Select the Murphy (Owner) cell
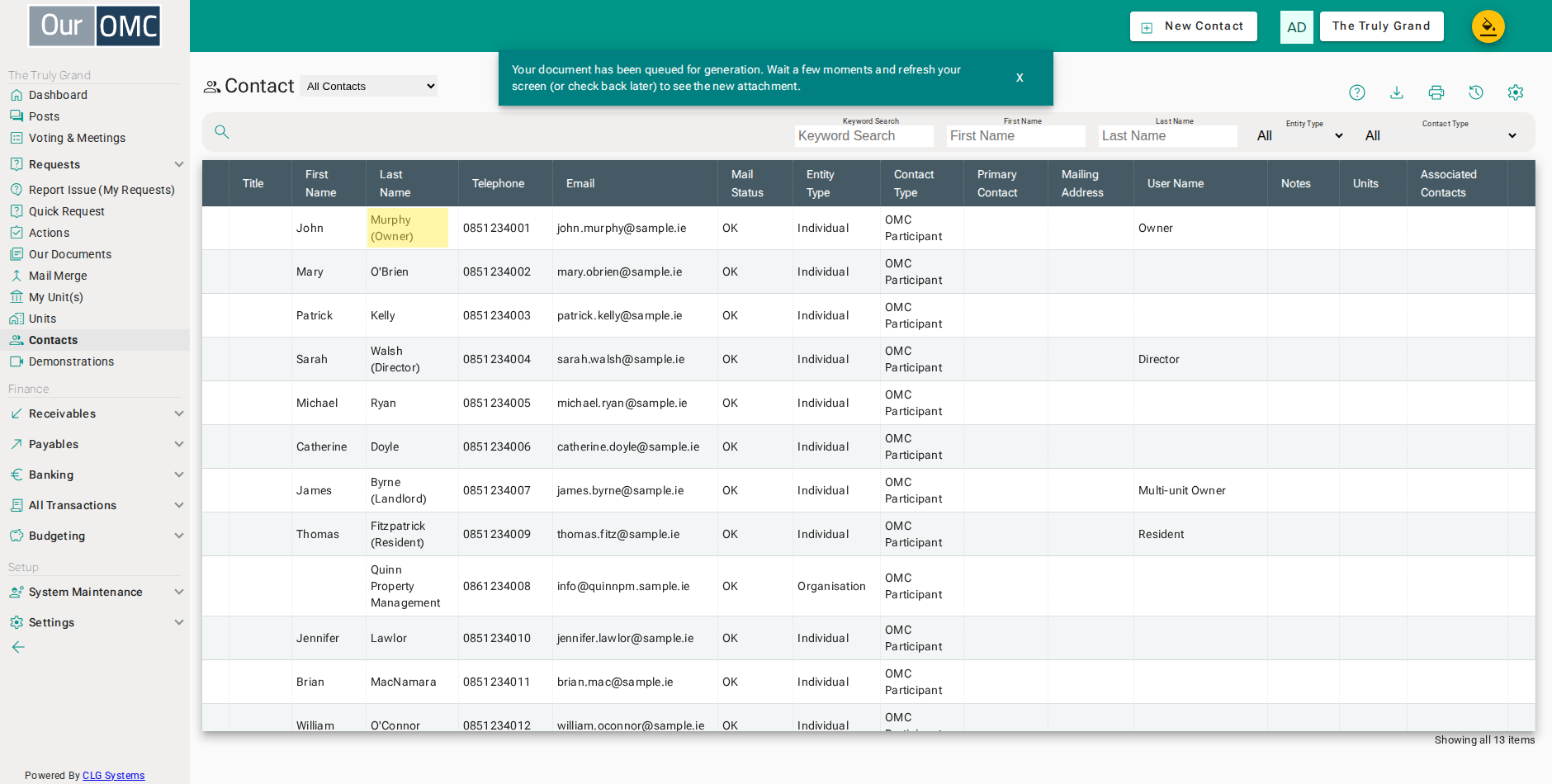The width and height of the screenshot is (1552, 784). tap(408, 228)
